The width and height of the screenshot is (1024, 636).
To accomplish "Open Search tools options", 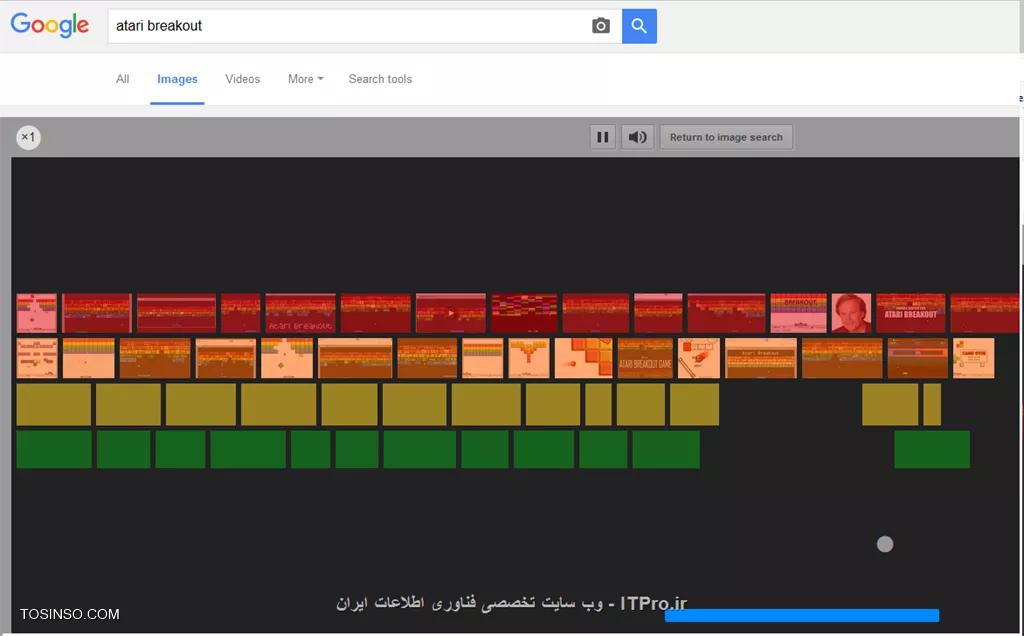I will [x=380, y=79].
